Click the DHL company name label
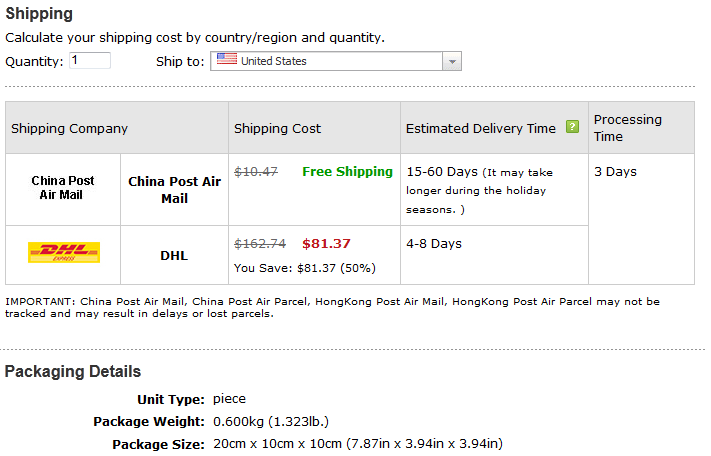The height and width of the screenshot is (456, 711). (174, 255)
